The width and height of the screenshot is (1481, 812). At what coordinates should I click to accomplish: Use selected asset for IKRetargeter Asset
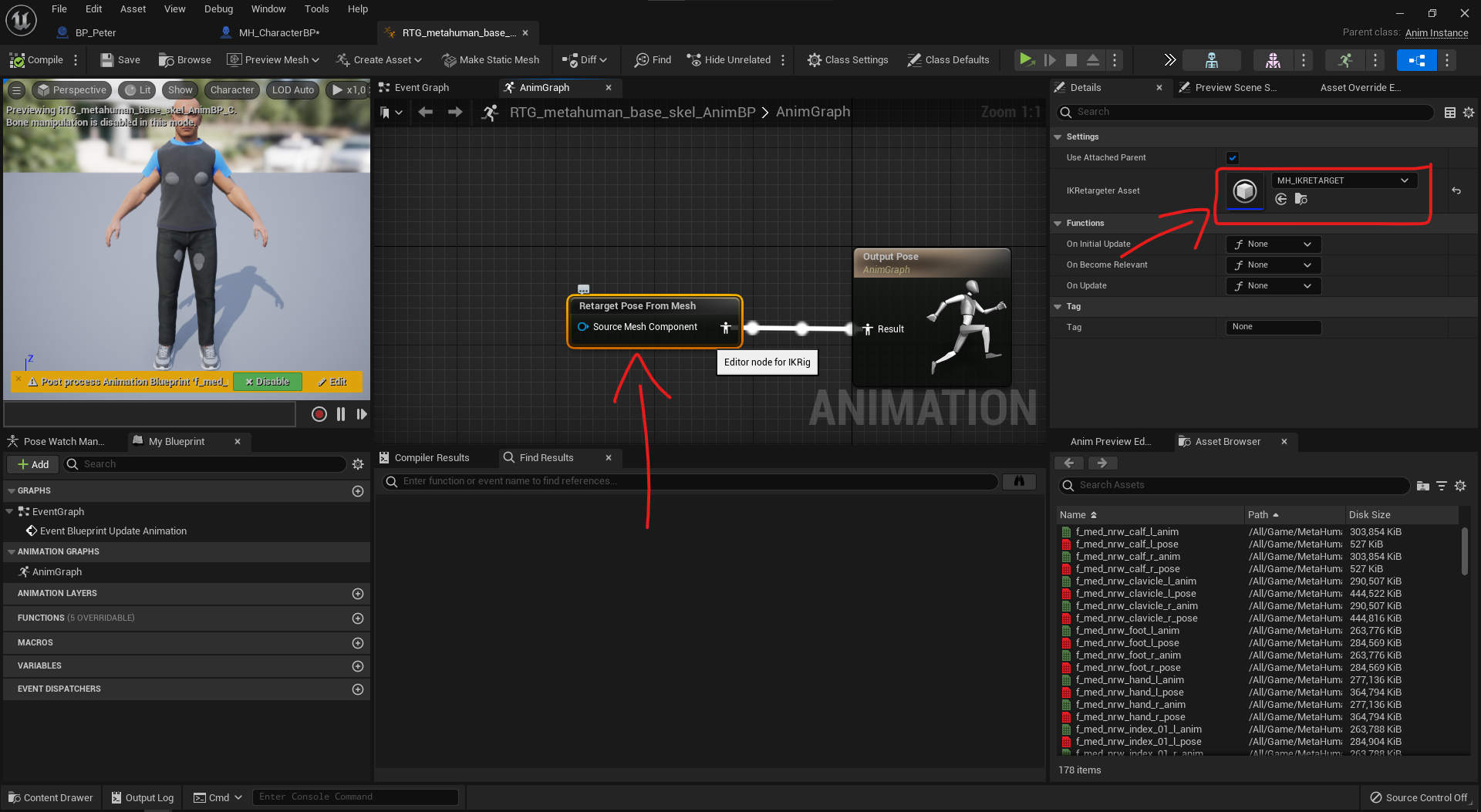(1281, 199)
